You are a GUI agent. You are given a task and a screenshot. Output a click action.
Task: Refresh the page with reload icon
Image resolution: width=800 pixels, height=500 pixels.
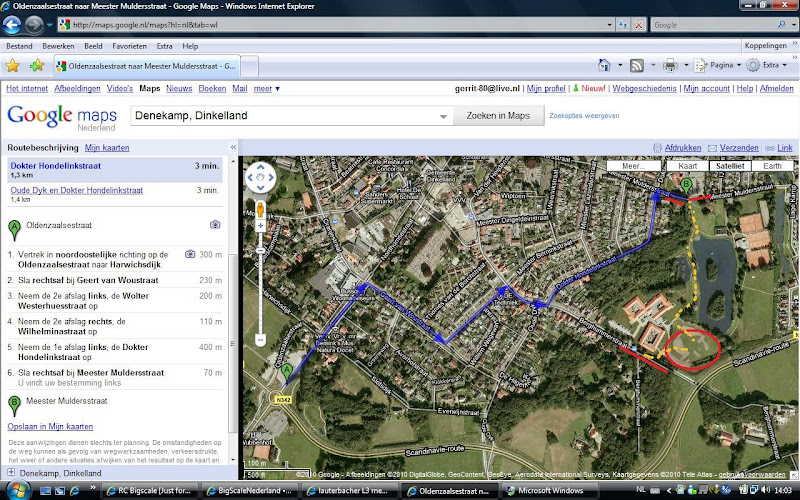pyautogui.click(x=622, y=24)
